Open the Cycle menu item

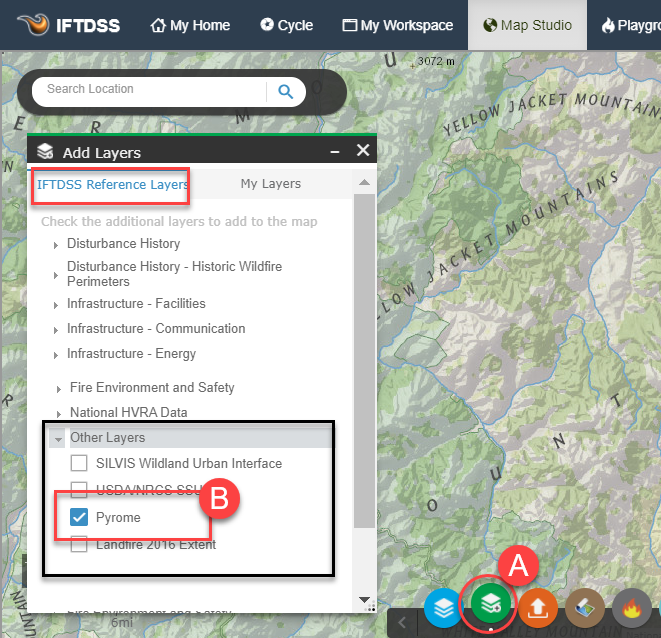(x=287, y=25)
